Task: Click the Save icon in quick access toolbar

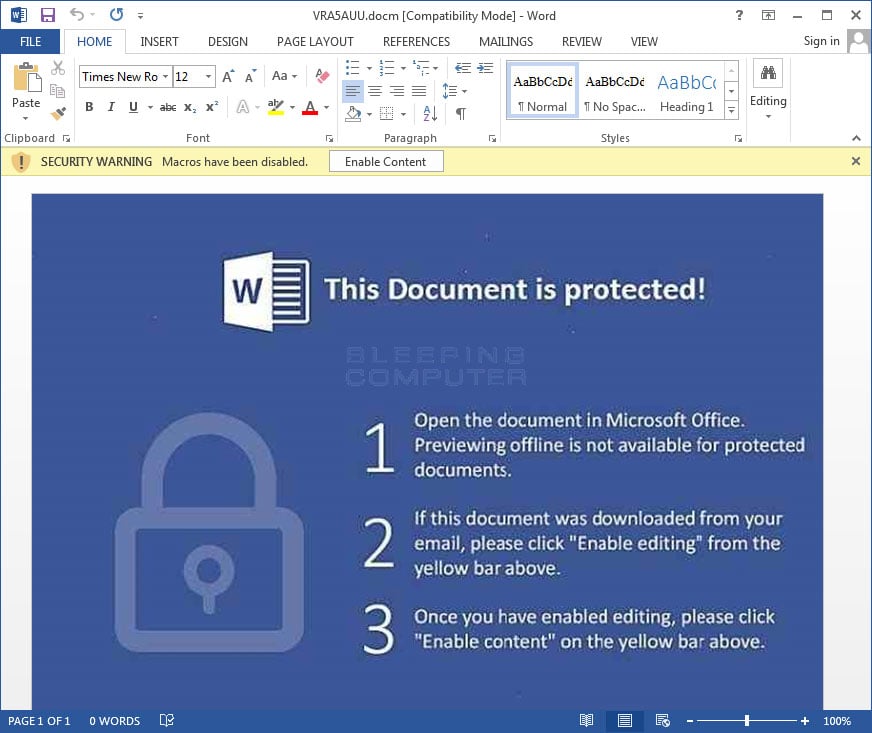Action: (x=48, y=15)
